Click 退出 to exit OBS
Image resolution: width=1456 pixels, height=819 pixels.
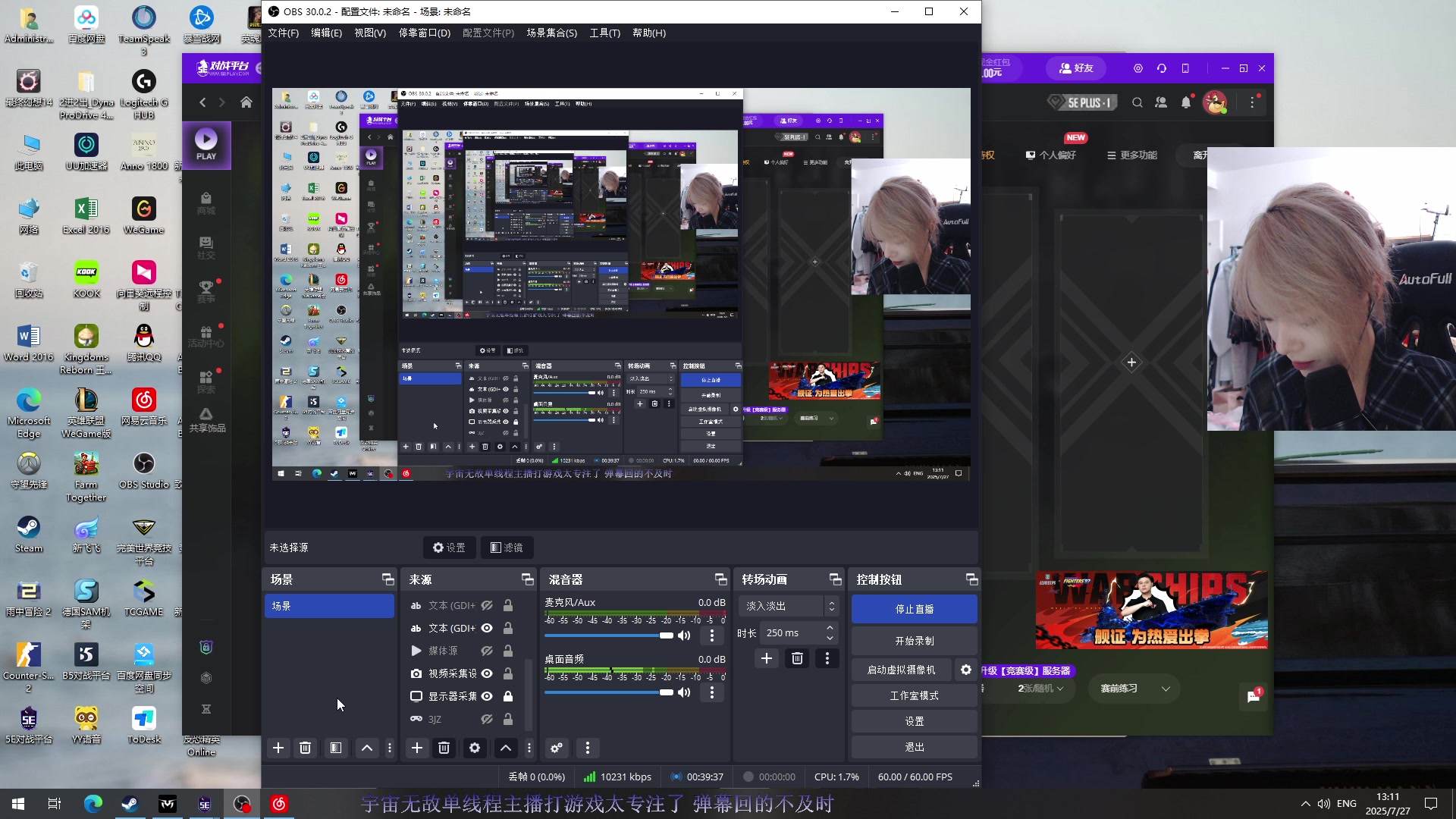pyautogui.click(x=914, y=747)
